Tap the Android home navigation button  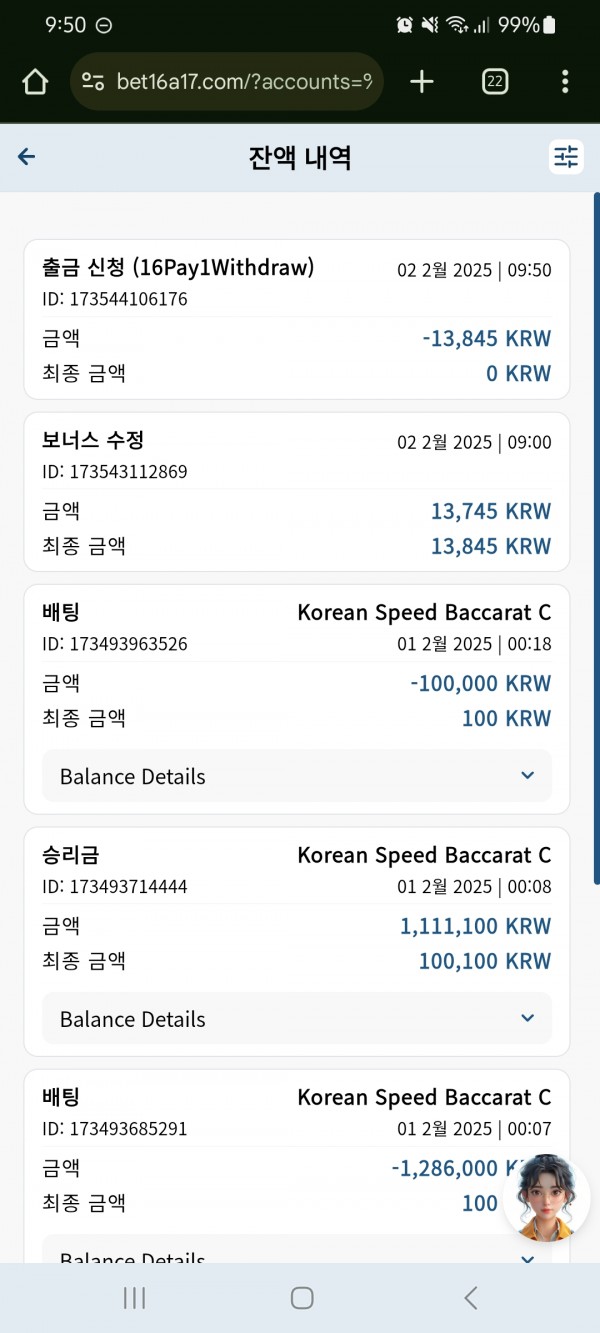[302, 1298]
